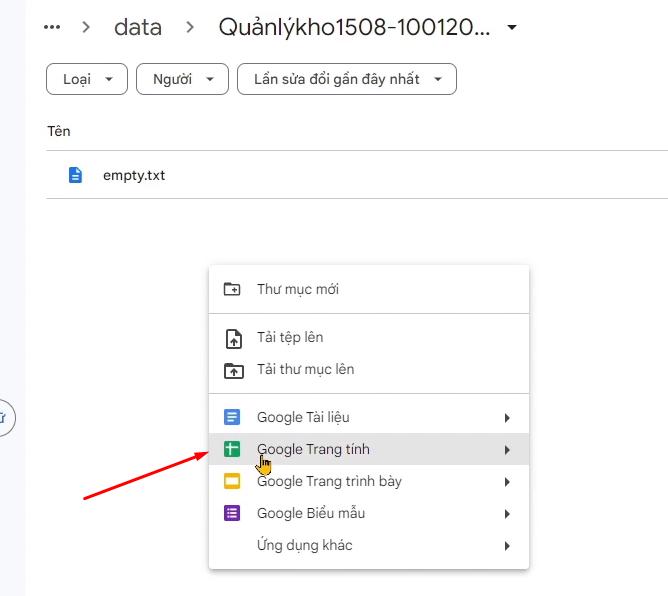Click the purple Google Biểu mẫu icon

point(232,514)
